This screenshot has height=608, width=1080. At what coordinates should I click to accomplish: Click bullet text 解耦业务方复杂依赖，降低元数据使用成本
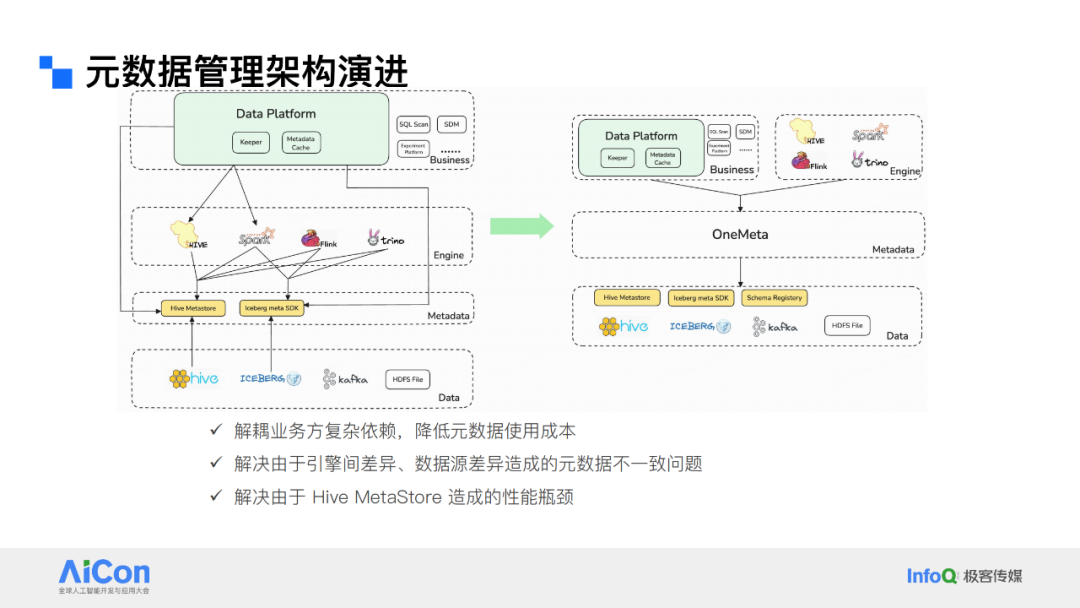click(x=405, y=430)
